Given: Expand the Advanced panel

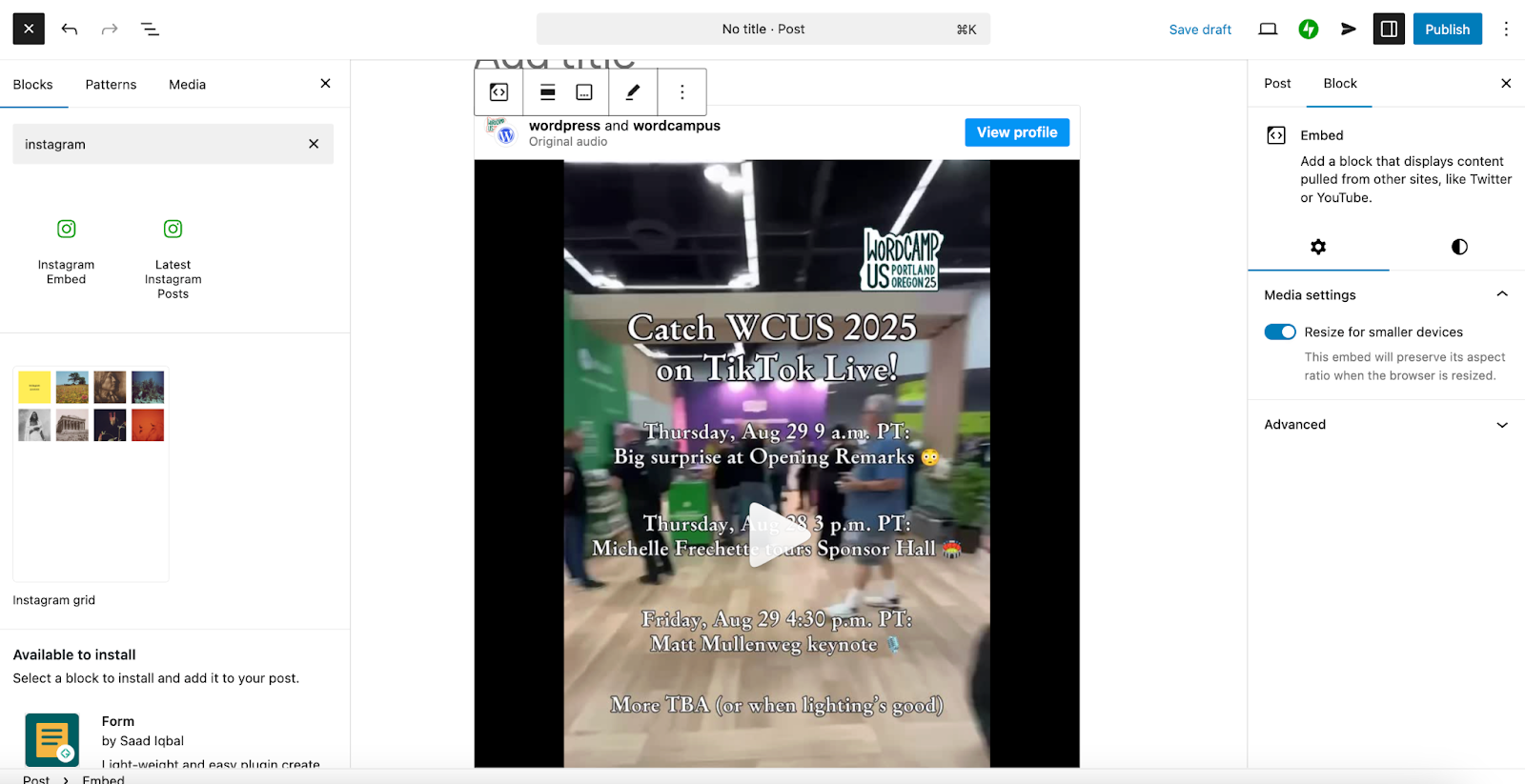Looking at the screenshot, I should coord(1386,425).
